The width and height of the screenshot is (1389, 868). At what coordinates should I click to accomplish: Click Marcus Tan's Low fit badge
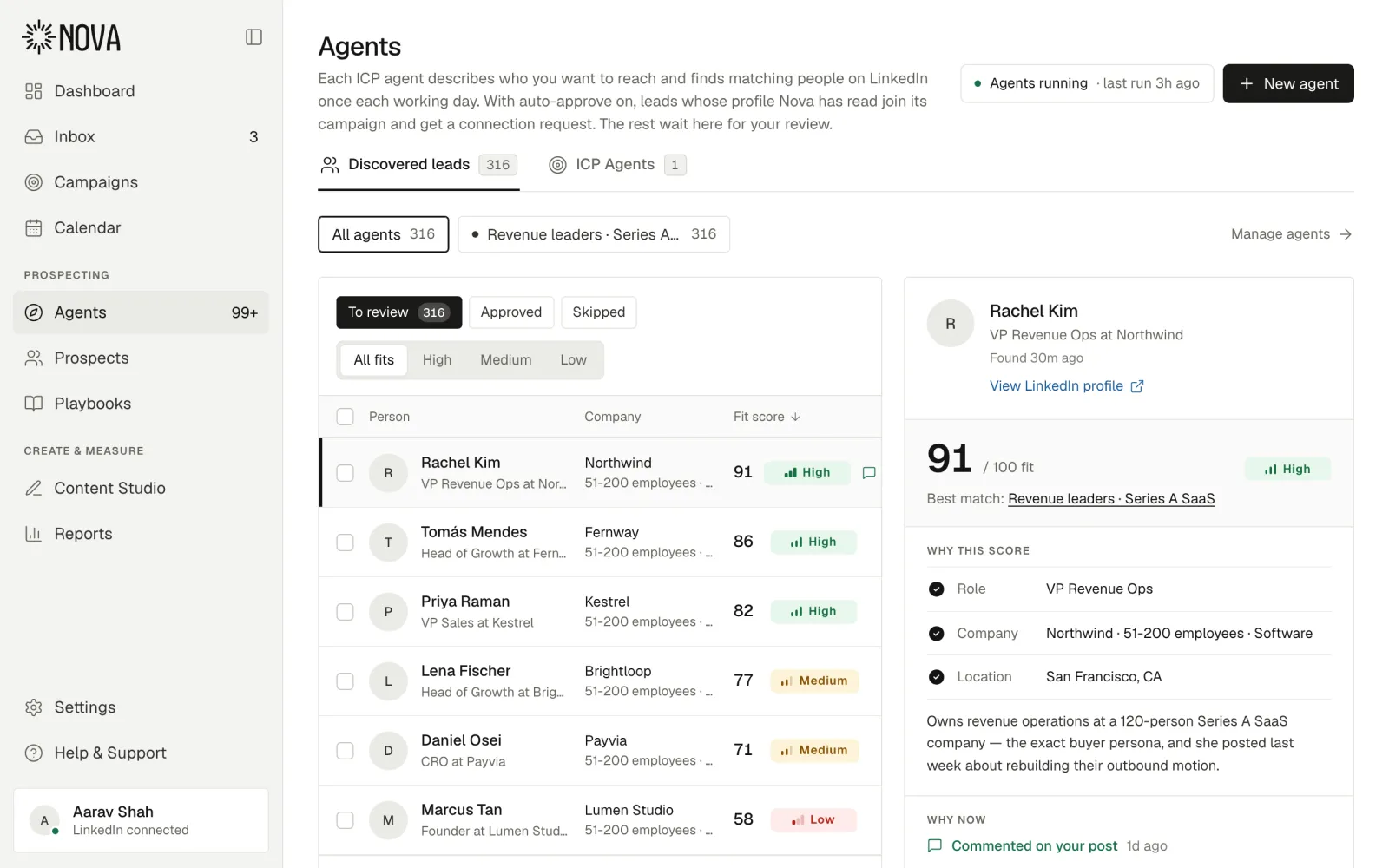813,820
